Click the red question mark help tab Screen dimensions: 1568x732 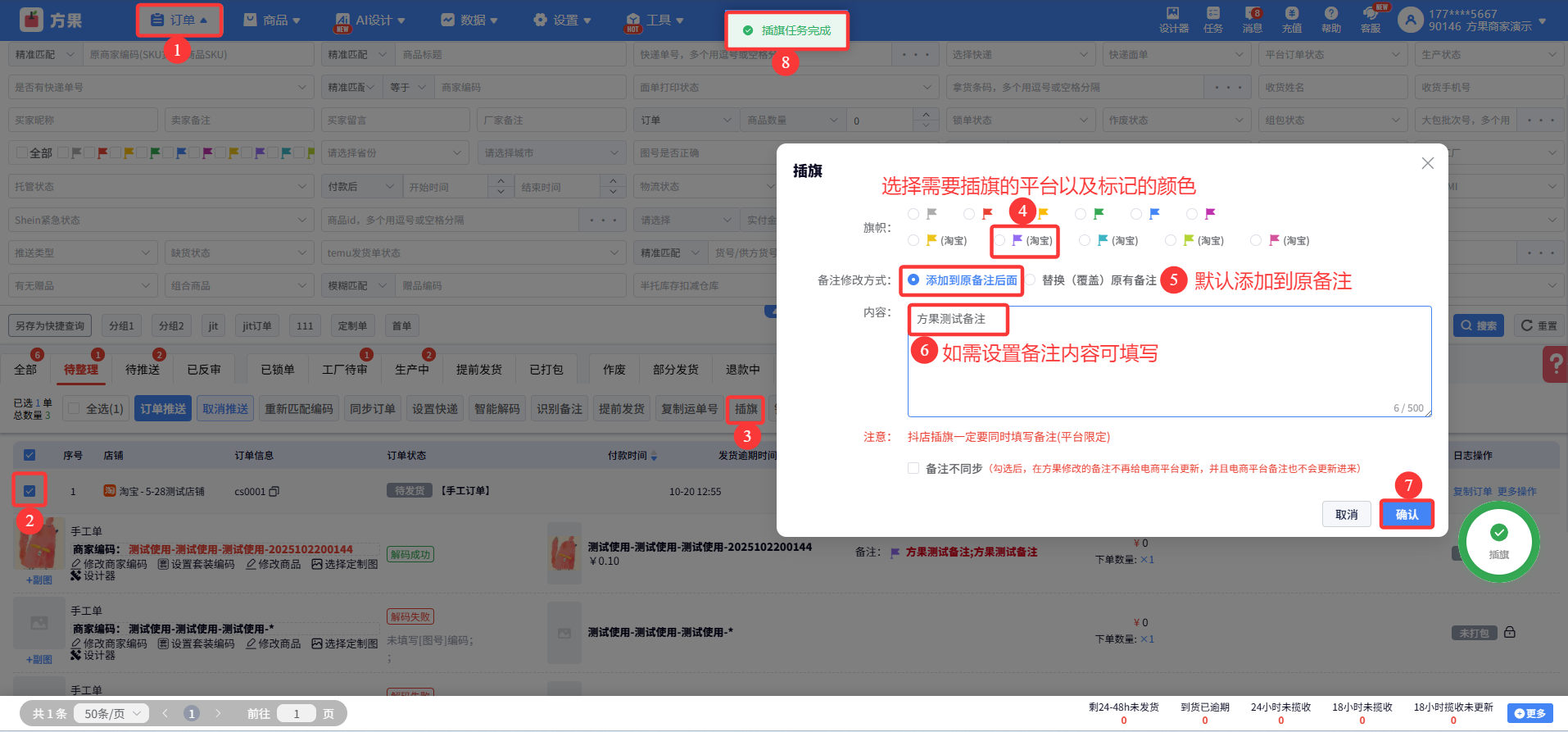click(x=1555, y=364)
